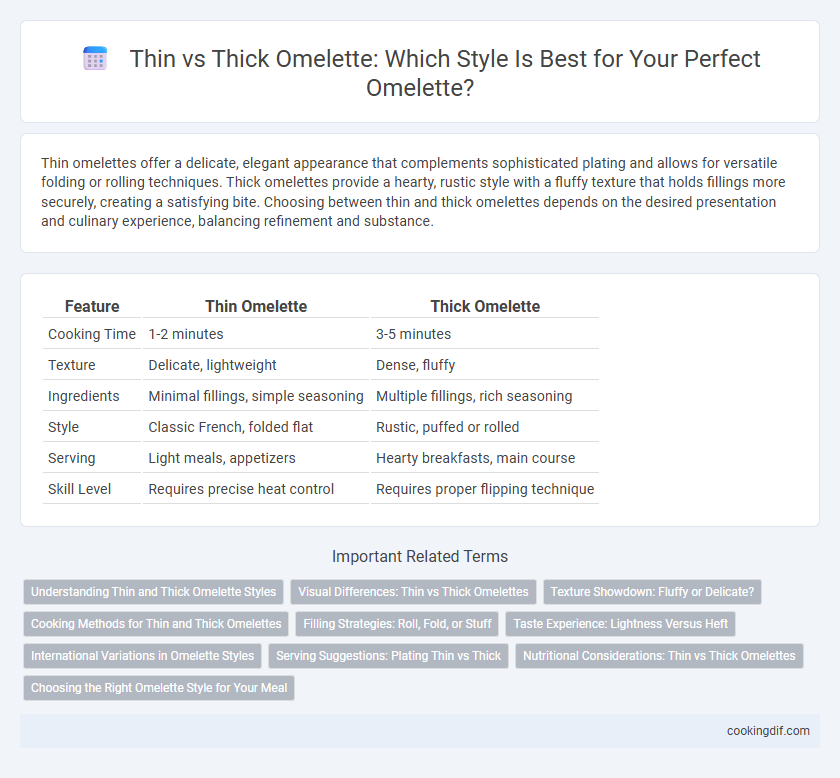Open Taste Experience: Lightness Versus Heft tag
This screenshot has height=778, width=840.
tap(620, 624)
